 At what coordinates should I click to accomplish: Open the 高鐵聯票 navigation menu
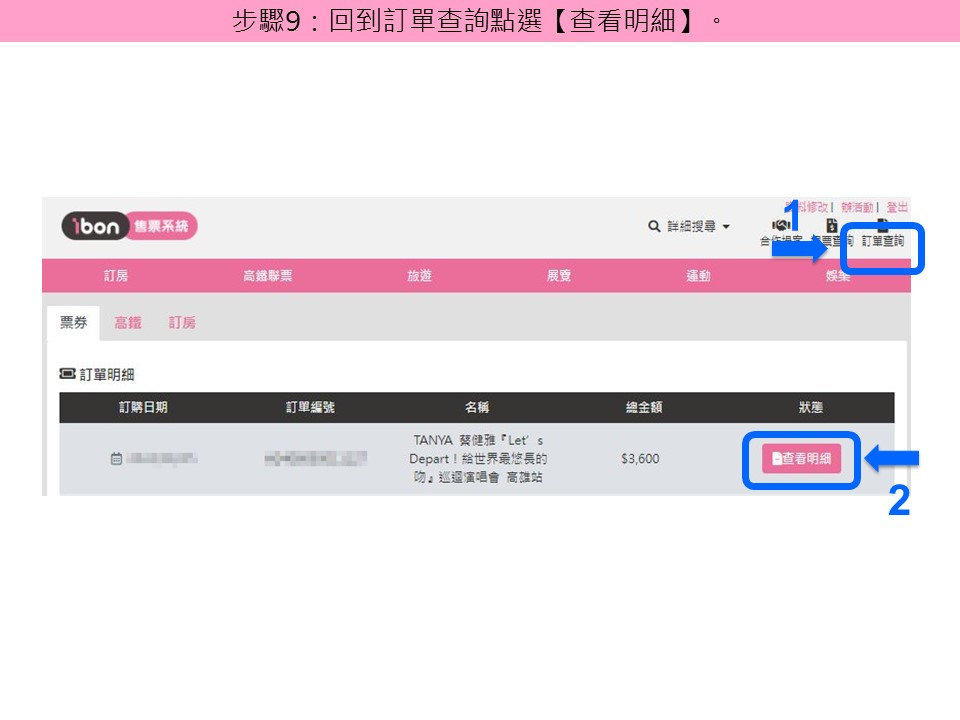[x=268, y=276]
